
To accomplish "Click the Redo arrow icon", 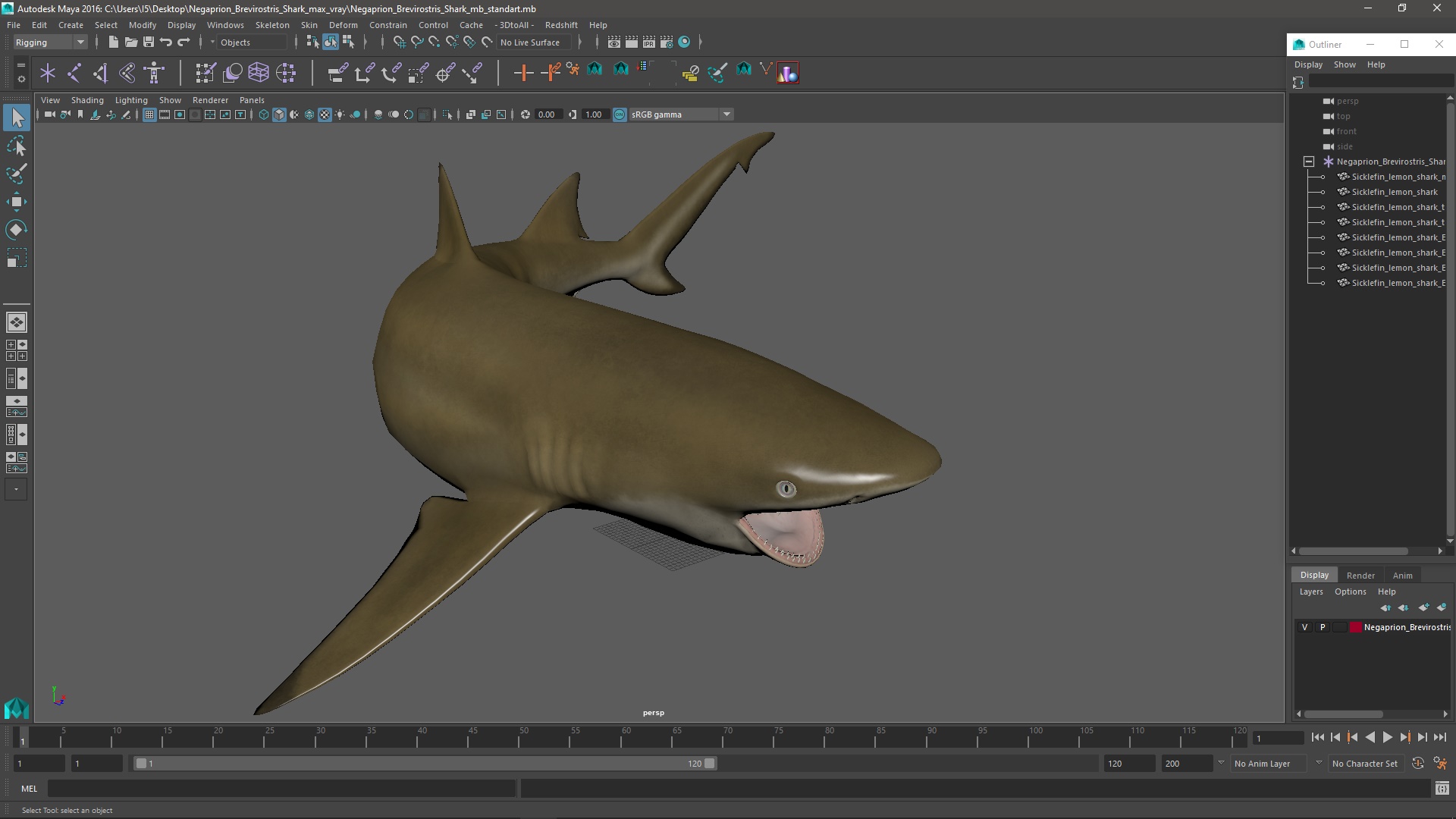I will [184, 42].
